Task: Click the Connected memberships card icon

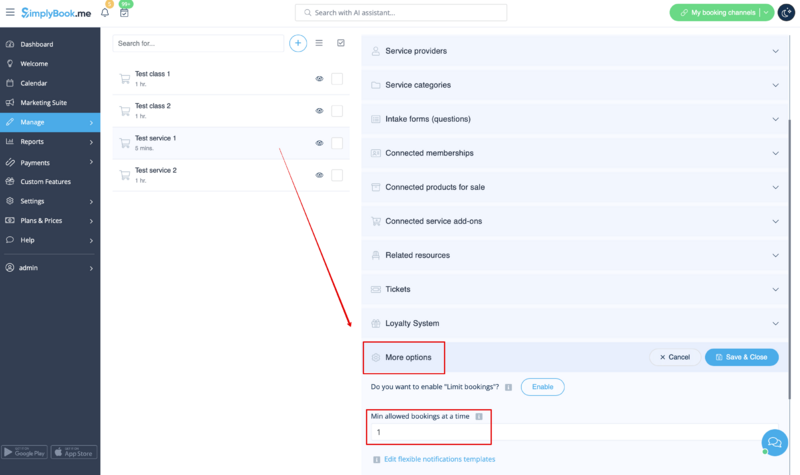Action: [376, 153]
